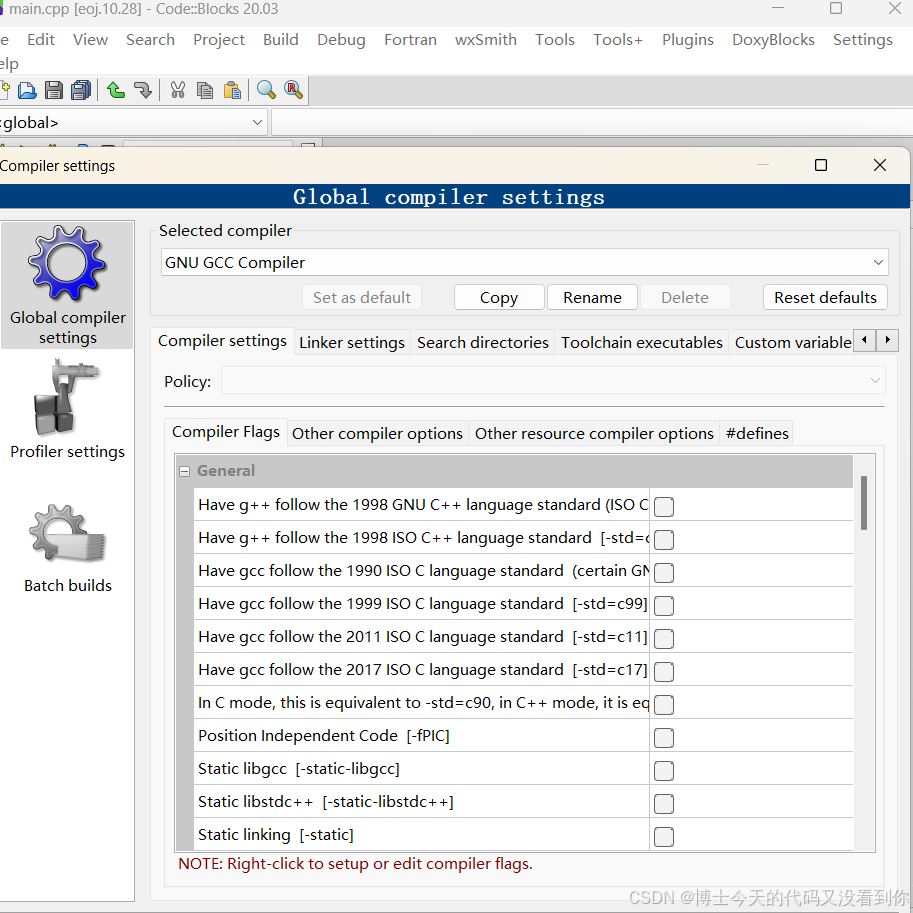Click the Rename compiler button
The width and height of the screenshot is (913, 913).
pos(592,298)
